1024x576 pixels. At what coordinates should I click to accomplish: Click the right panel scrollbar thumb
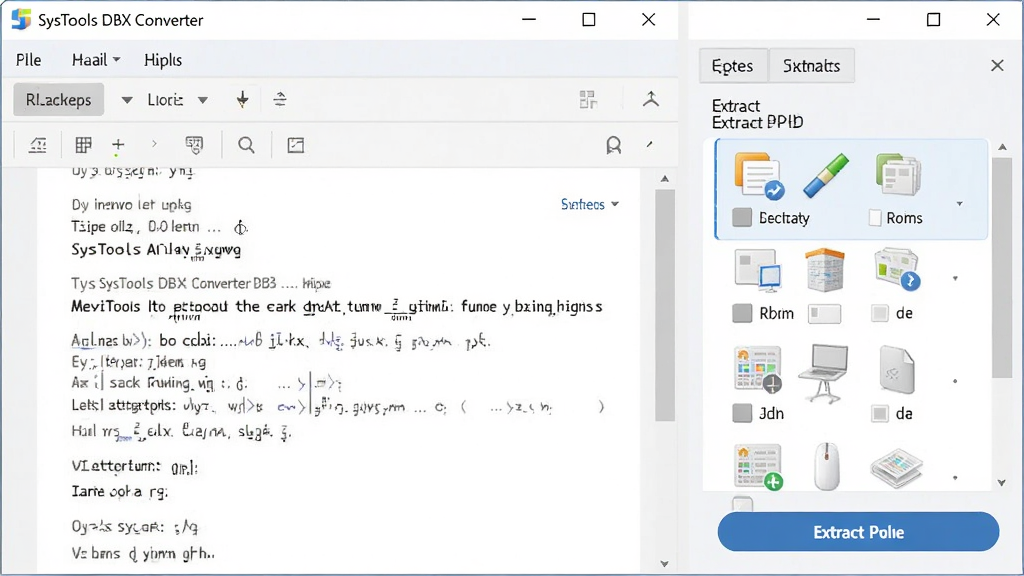click(x=1002, y=268)
